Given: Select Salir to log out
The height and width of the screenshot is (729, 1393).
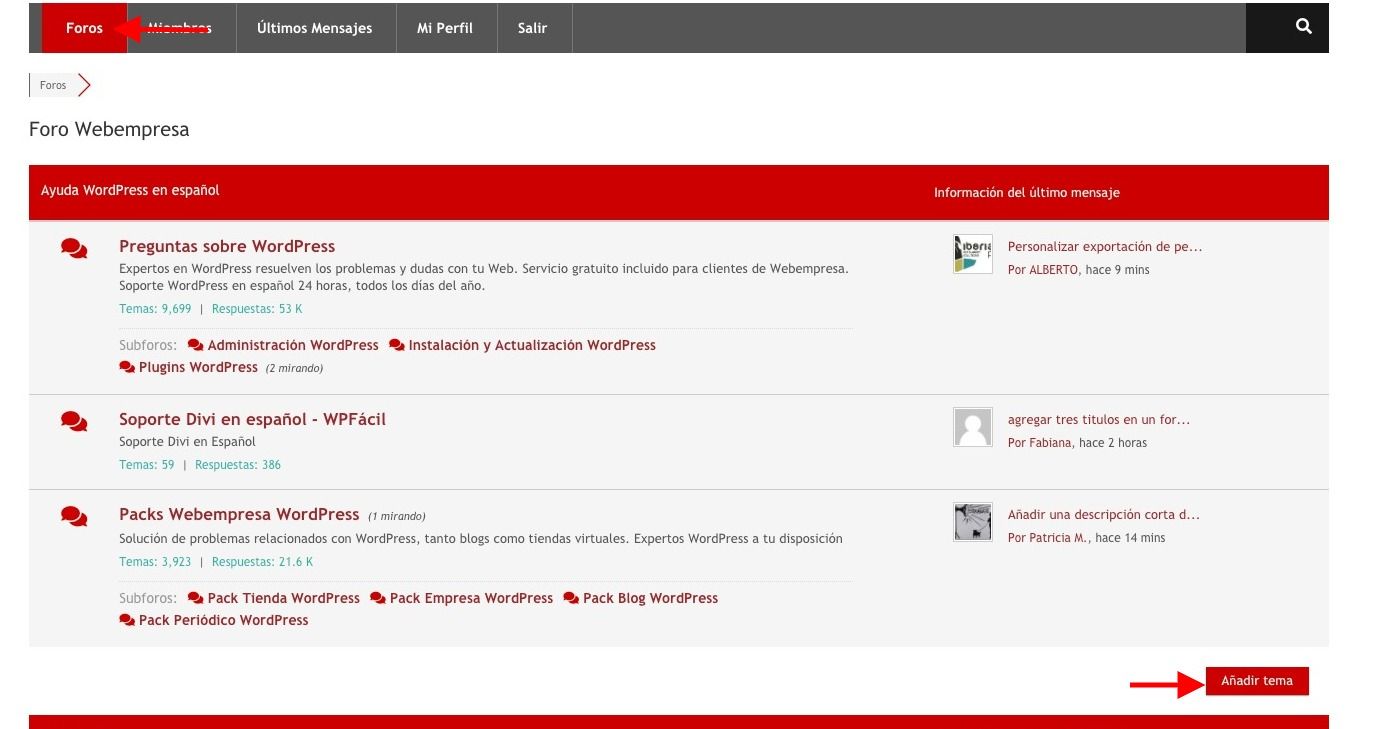Looking at the screenshot, I should (x=533, y=28).
